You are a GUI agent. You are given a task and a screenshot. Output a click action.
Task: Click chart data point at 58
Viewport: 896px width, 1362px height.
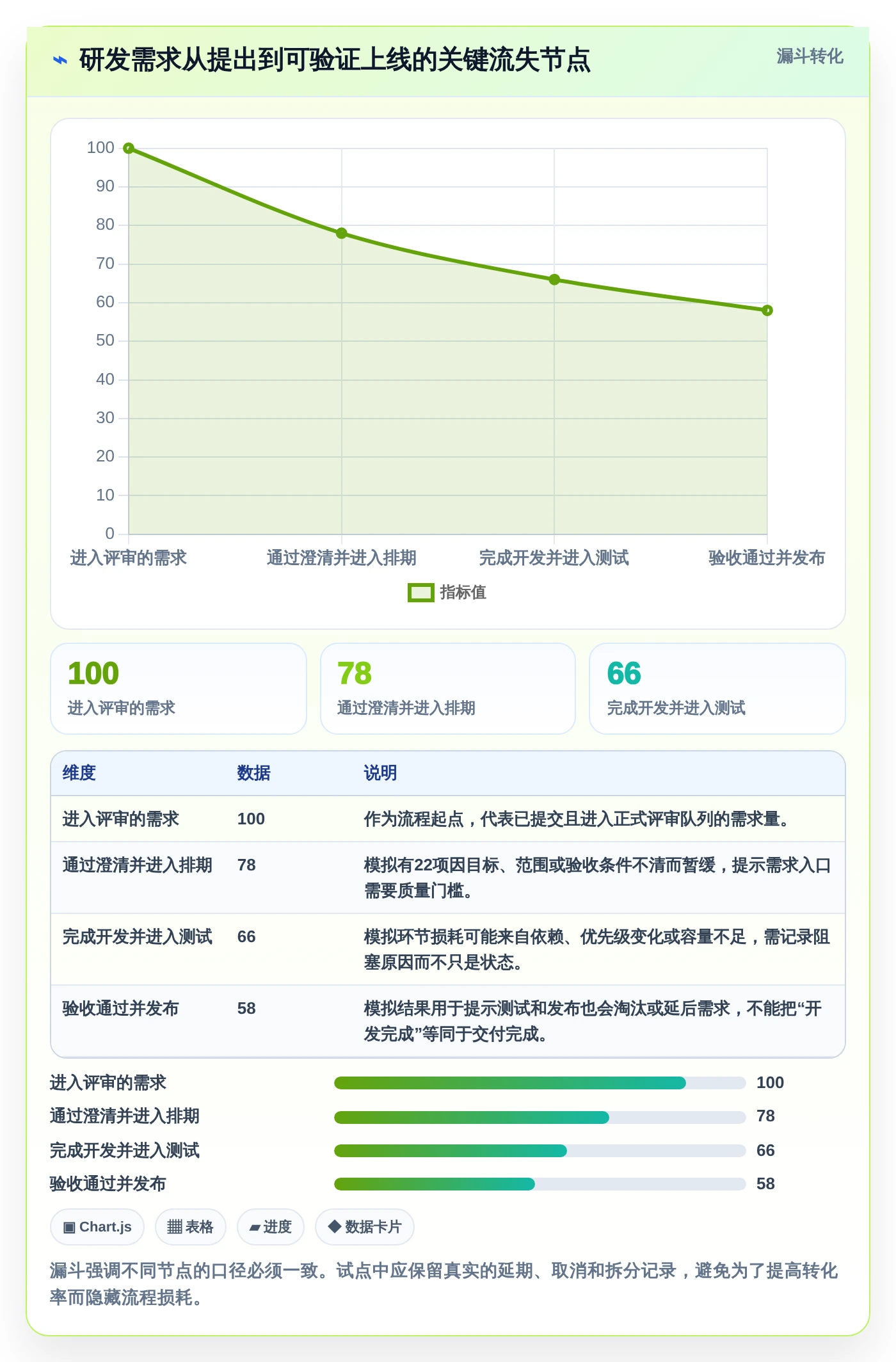[x=767, y=310]
